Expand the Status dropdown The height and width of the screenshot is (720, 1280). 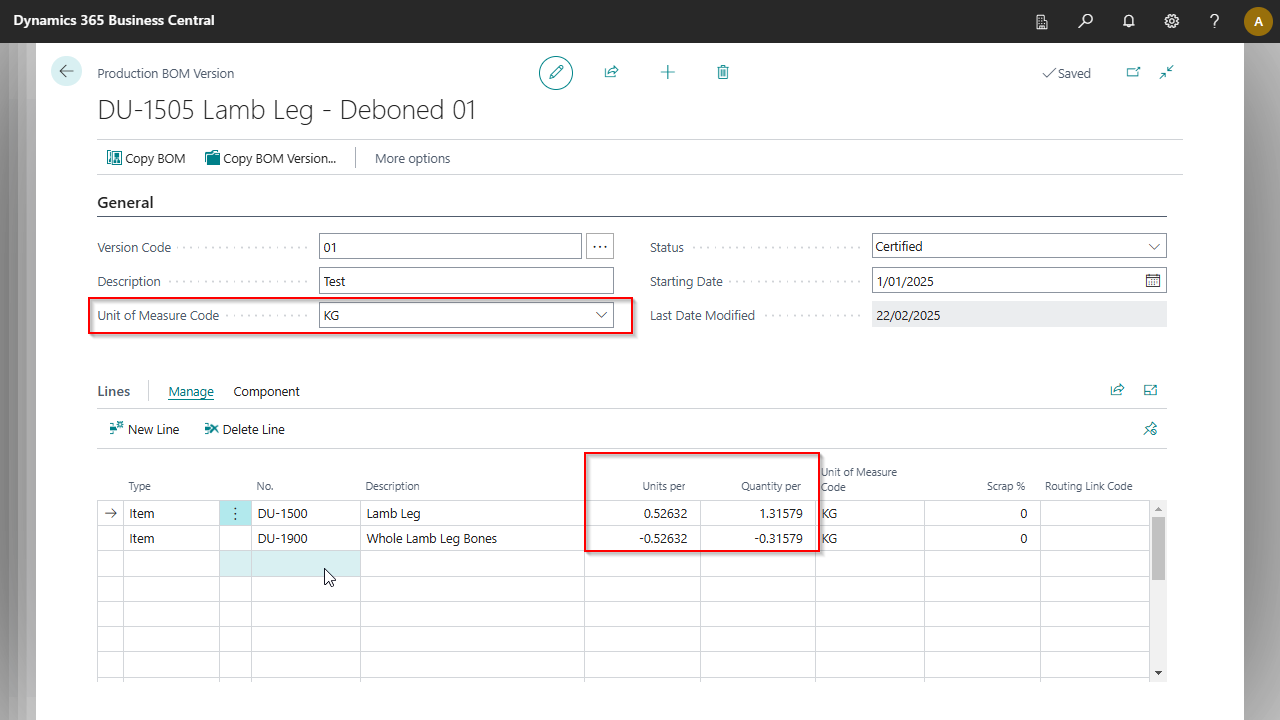pos(1154,246)
